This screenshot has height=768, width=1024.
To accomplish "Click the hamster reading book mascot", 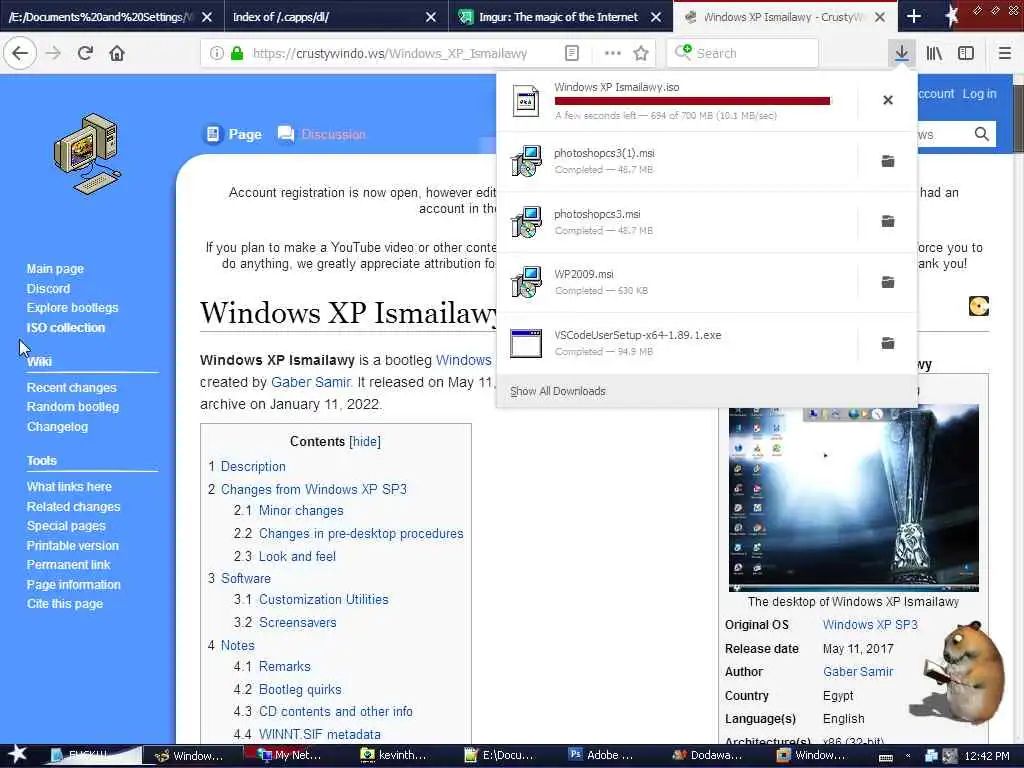I will click(959, 673).
